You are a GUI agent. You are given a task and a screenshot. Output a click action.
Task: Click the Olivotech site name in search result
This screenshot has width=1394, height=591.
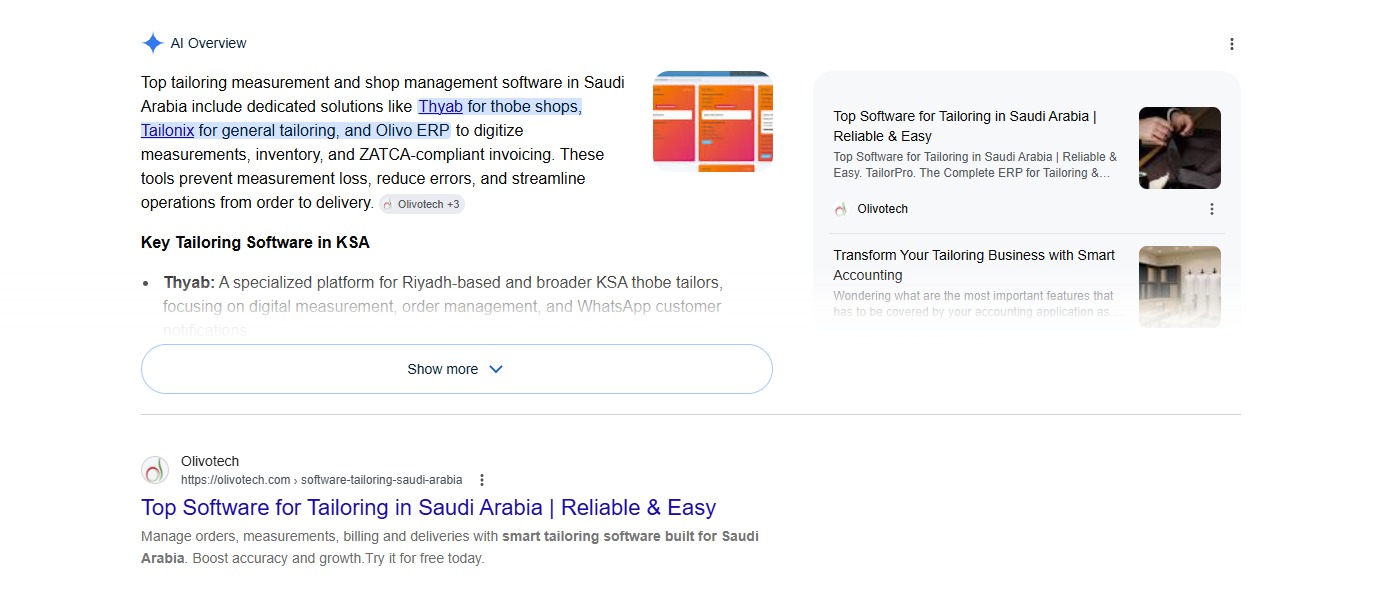[210, 461]
